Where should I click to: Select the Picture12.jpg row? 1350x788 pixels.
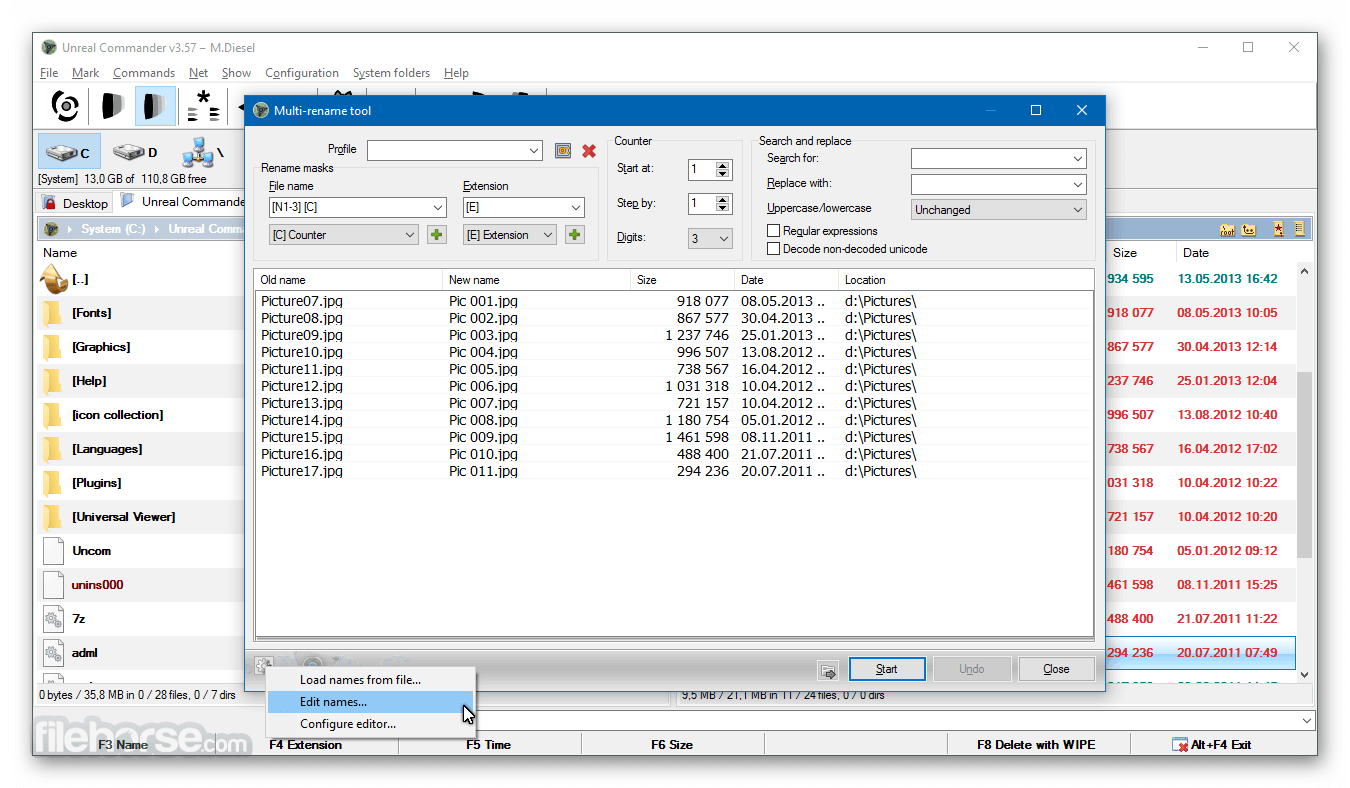[x=674, y=386]
